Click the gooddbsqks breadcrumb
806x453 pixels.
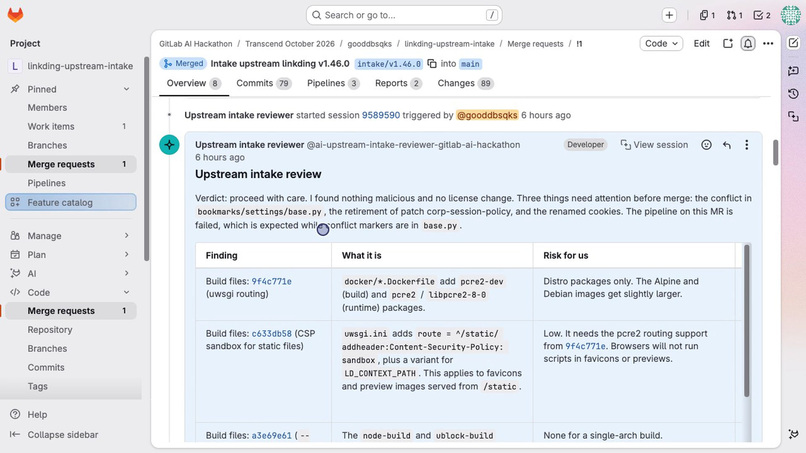[x=370, y=44]
